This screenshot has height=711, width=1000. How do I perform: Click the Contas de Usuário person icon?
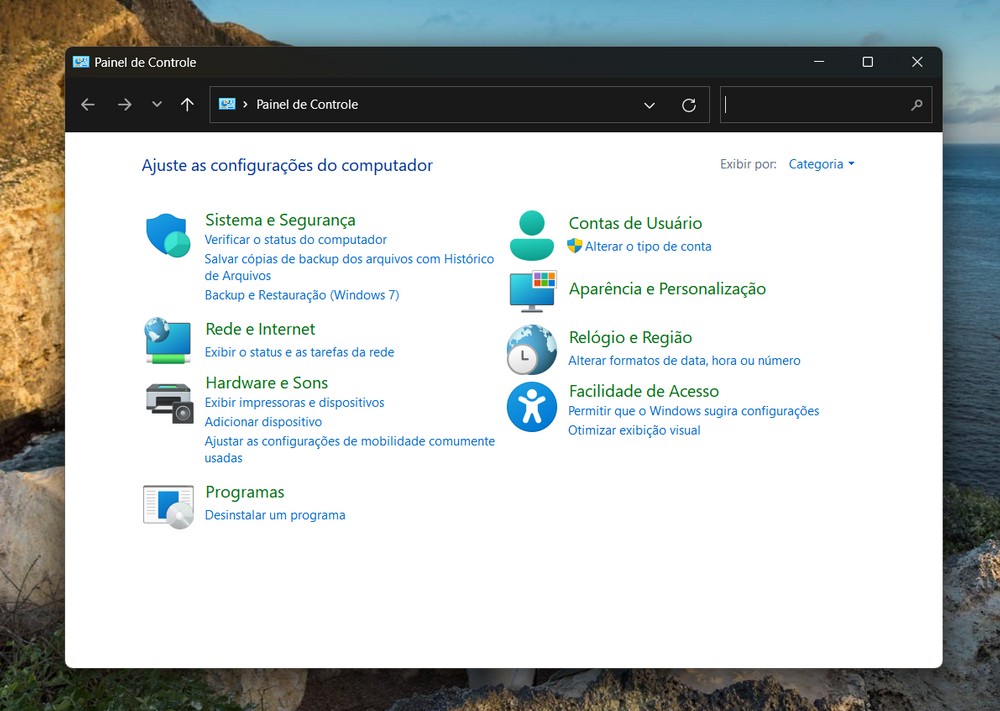tap(531, 235)
